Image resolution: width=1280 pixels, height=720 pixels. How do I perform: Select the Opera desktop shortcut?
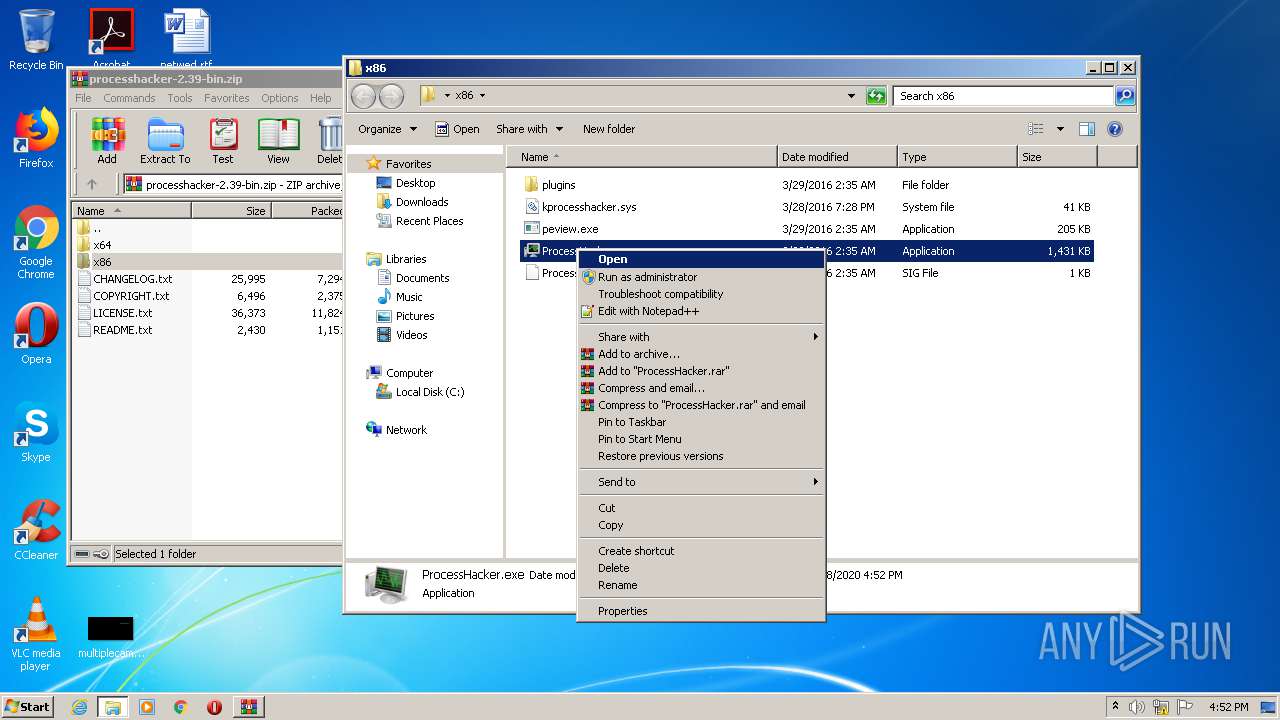click(36, 334)
